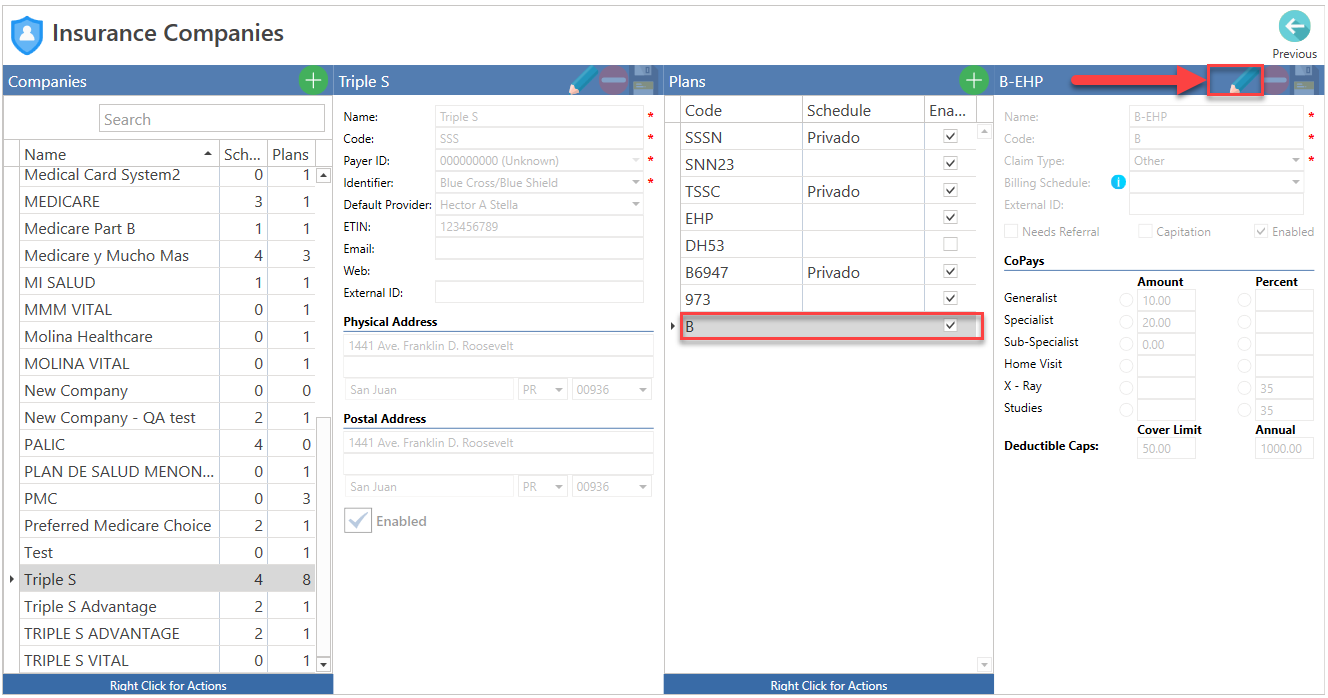The image size is (1328, 698).
Task: Select Generalist Amount radio button
Action: tap(1127, 299)
